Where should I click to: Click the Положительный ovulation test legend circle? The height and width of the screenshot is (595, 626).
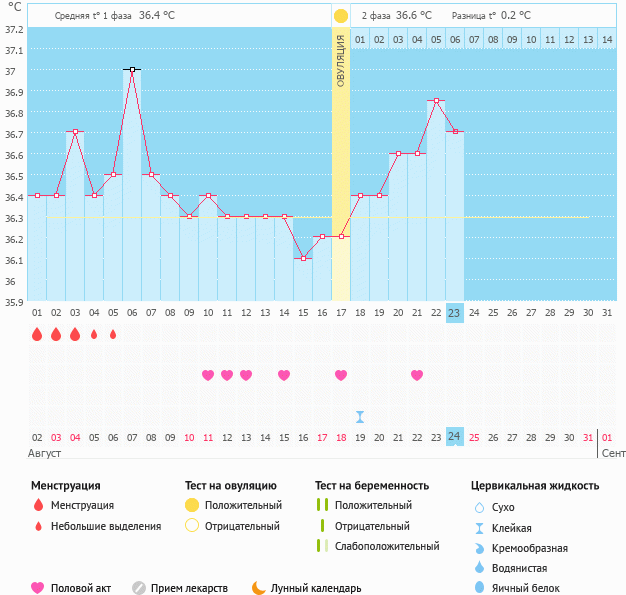(191, 505)
